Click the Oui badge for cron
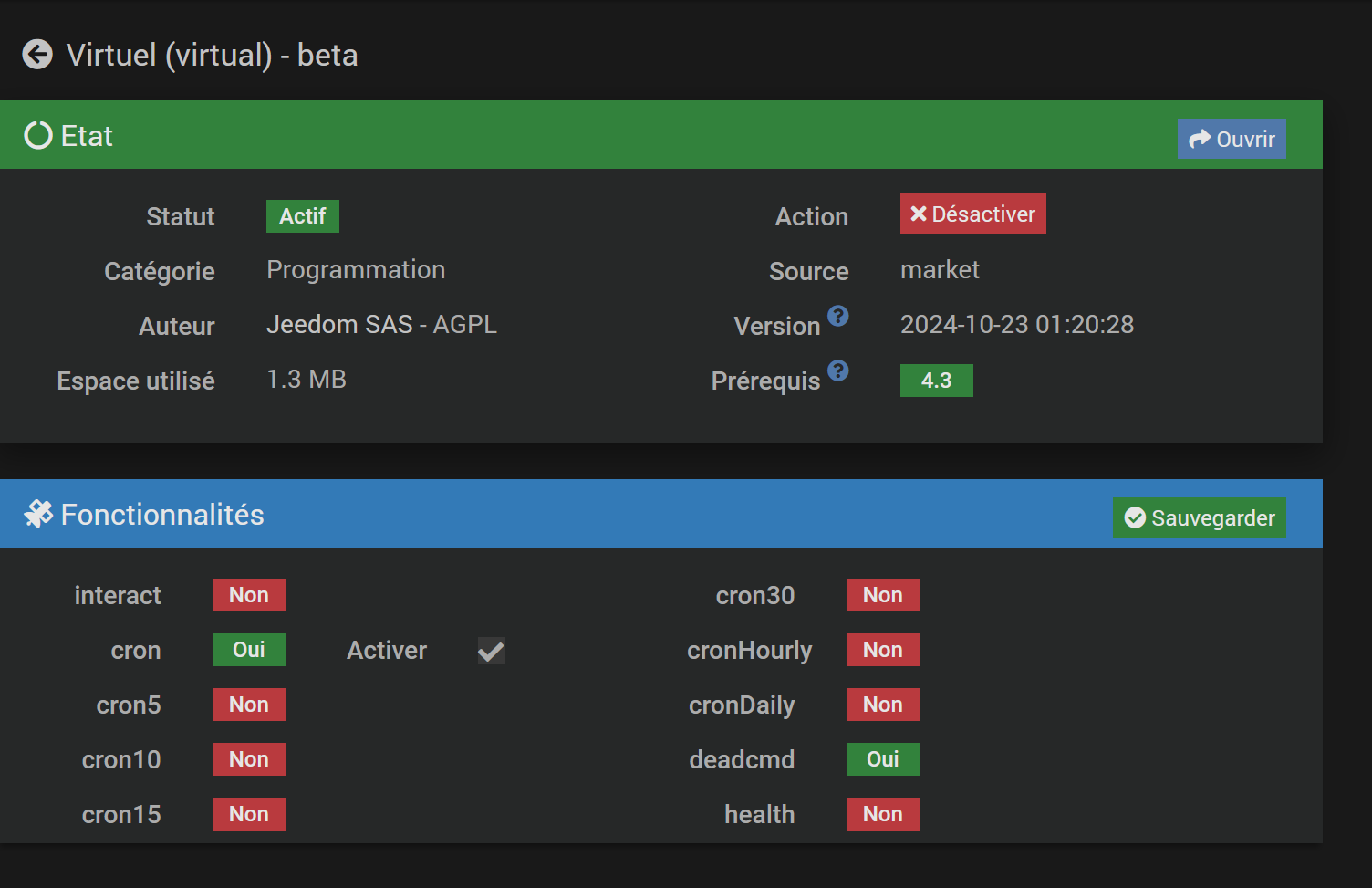This screenshot has height=888, width=1372. (249, 650)
